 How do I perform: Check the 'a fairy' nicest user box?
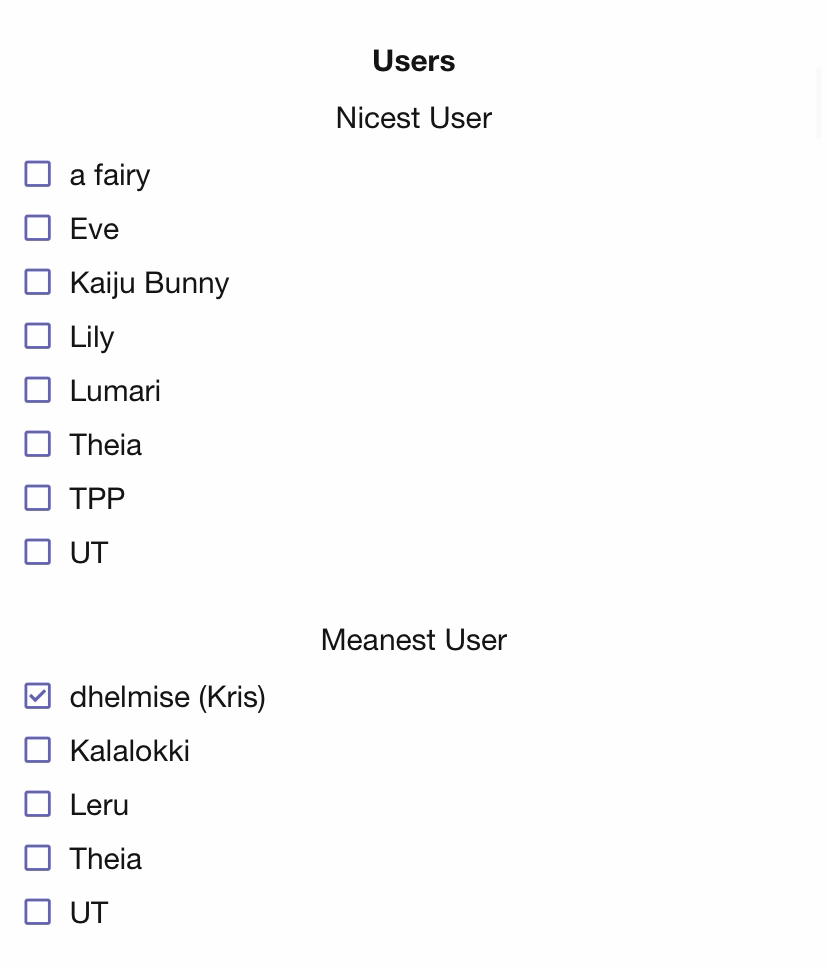[x=38, y=174]
